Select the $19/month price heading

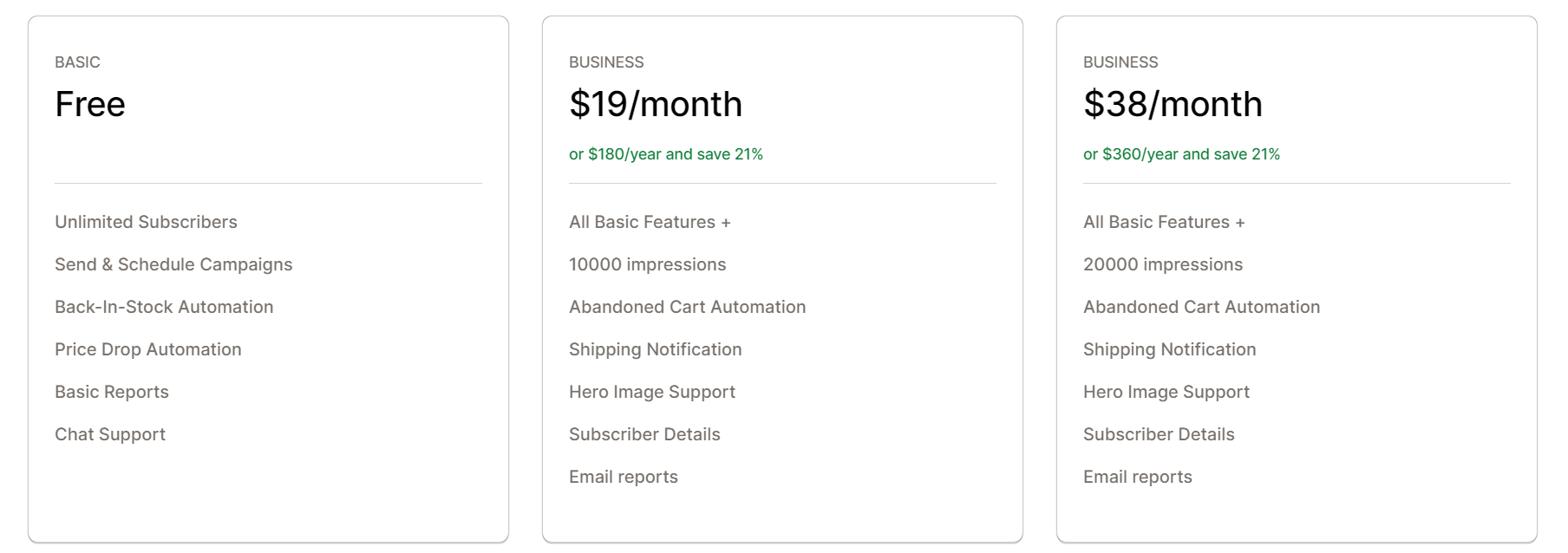coord(656,104)
